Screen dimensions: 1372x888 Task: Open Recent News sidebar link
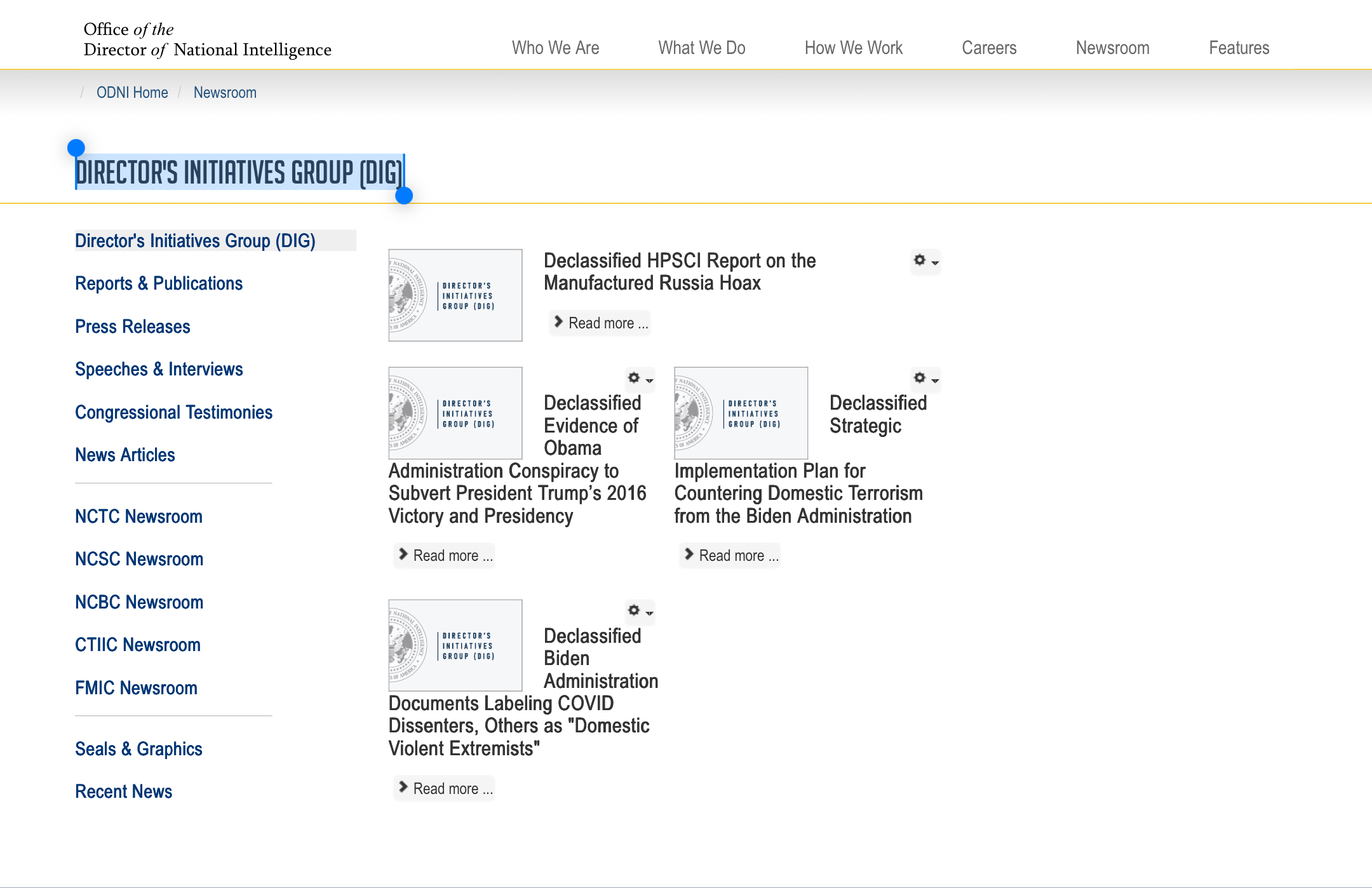coord(124,791)
